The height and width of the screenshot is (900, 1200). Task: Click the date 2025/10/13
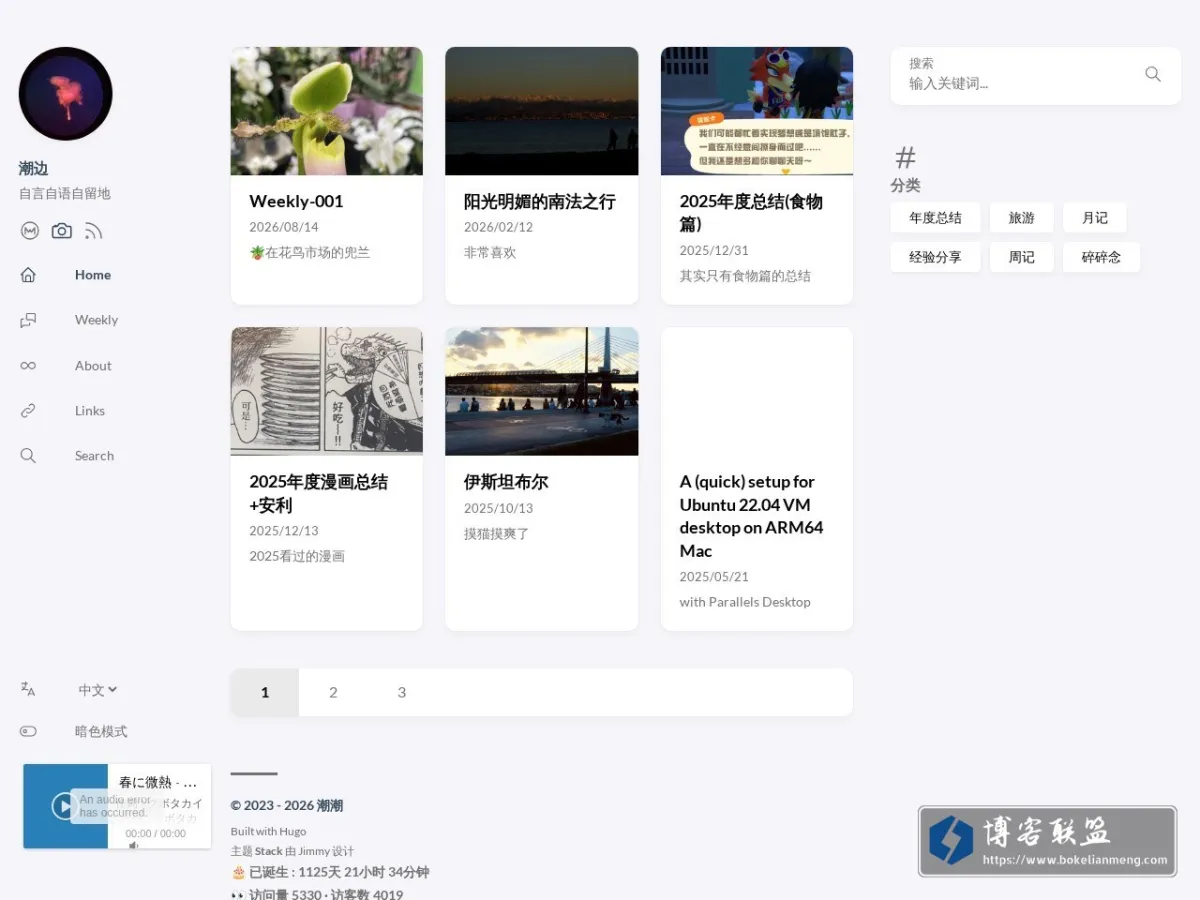tap(498, 508)
